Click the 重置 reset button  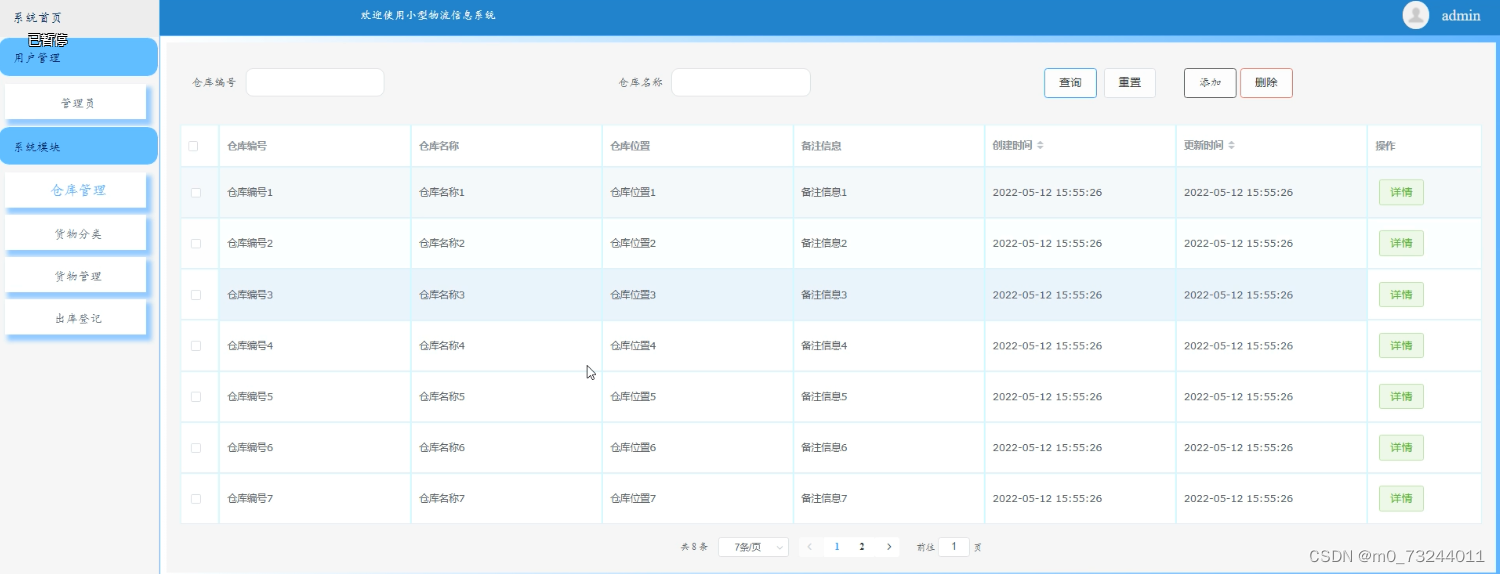(1130, 83)
